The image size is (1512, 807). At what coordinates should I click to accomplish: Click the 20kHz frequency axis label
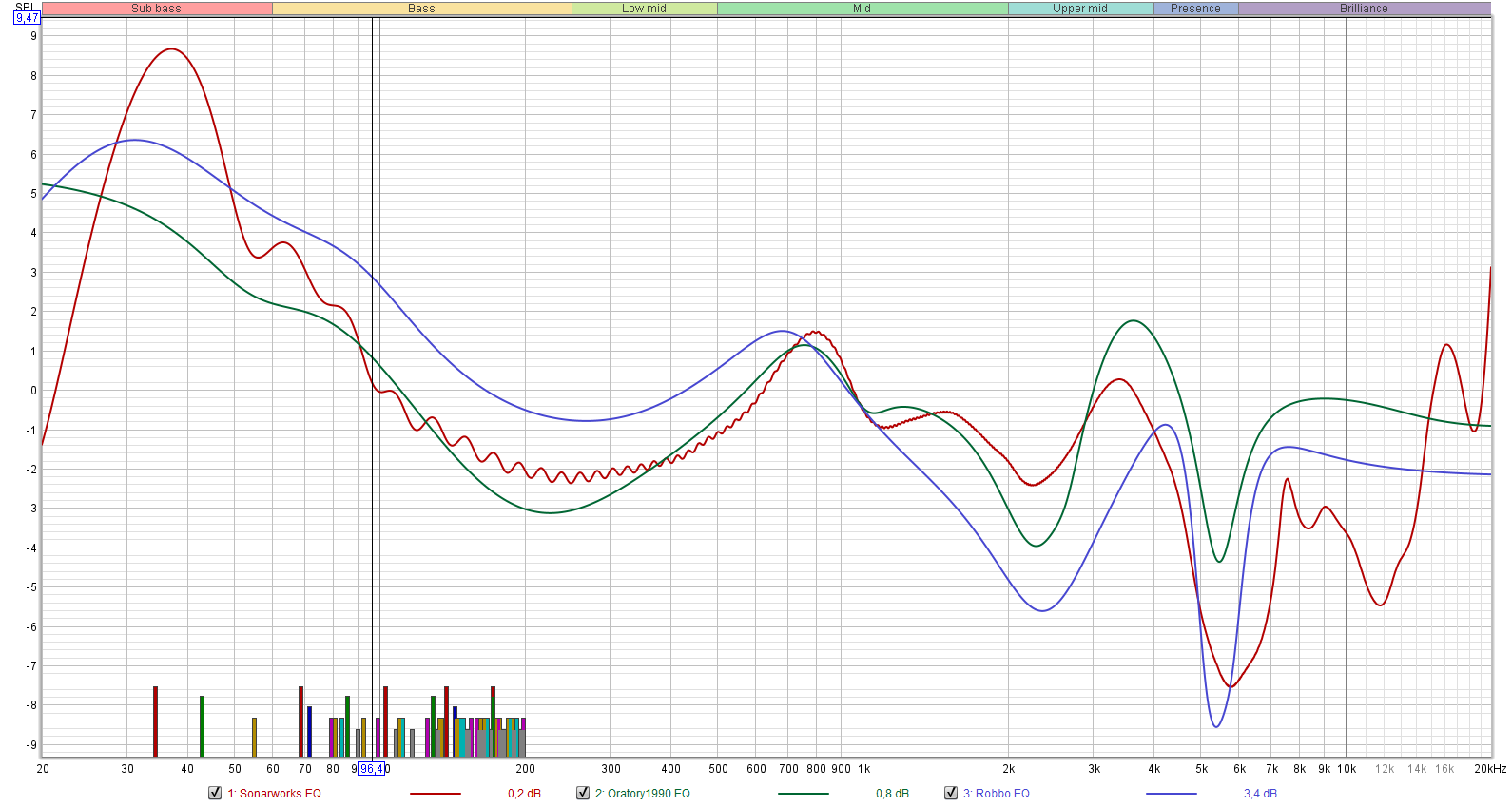click(x=1490, y=769)
